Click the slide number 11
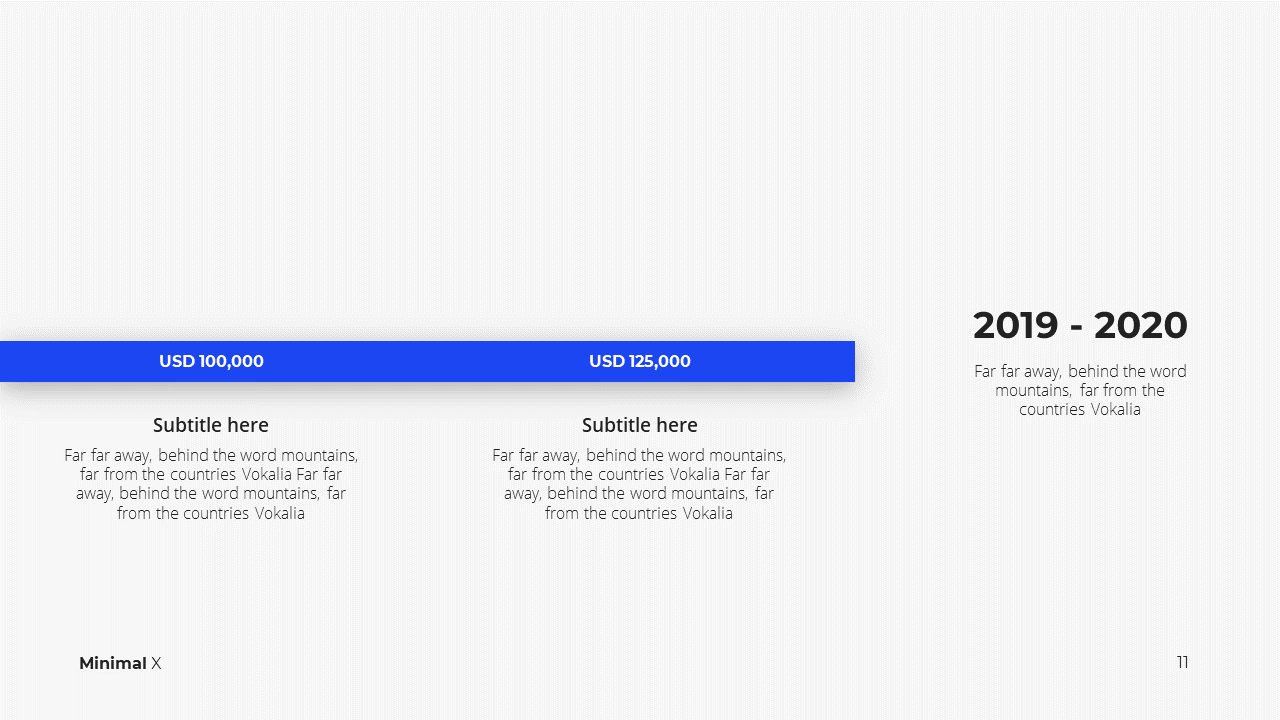Screen dimensions: 1280x720 point(1183,662)
